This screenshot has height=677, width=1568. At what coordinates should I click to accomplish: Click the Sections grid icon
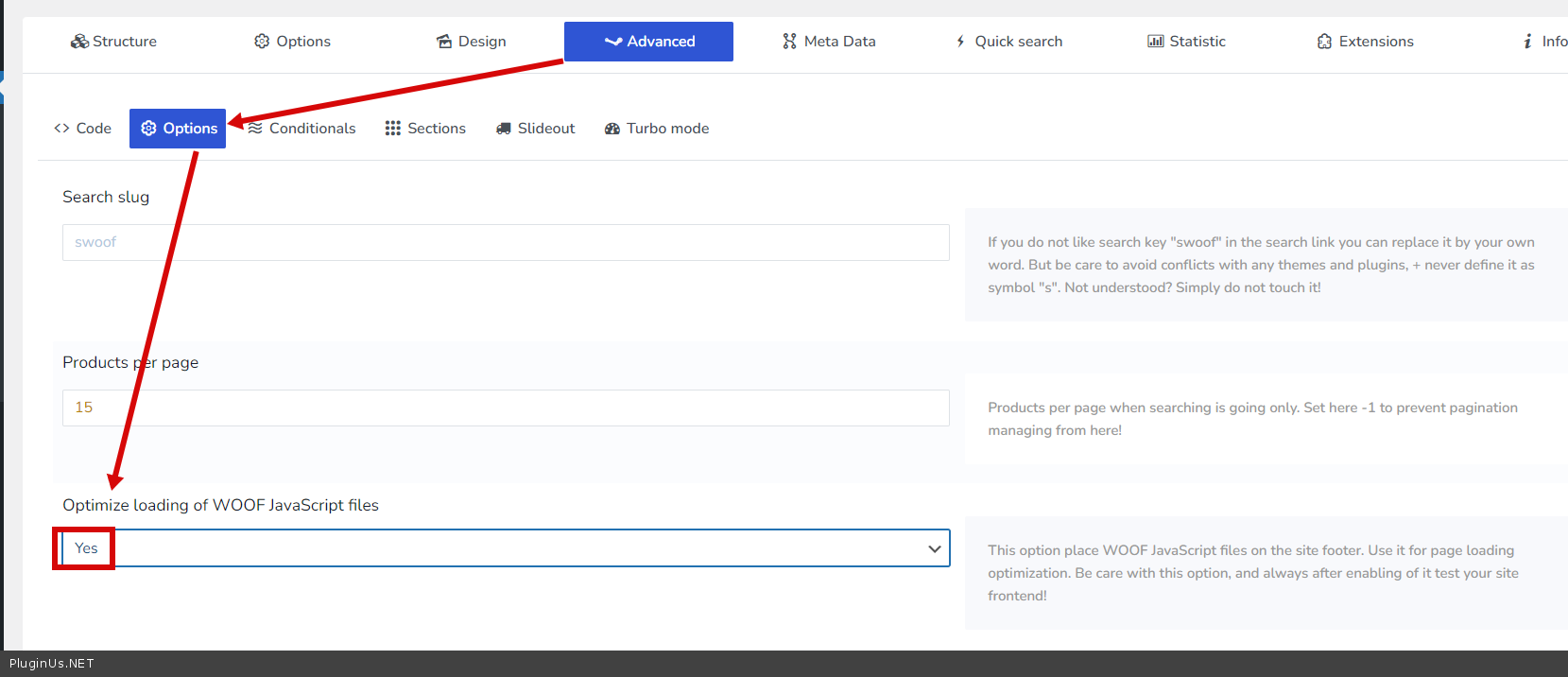[393, 129]
